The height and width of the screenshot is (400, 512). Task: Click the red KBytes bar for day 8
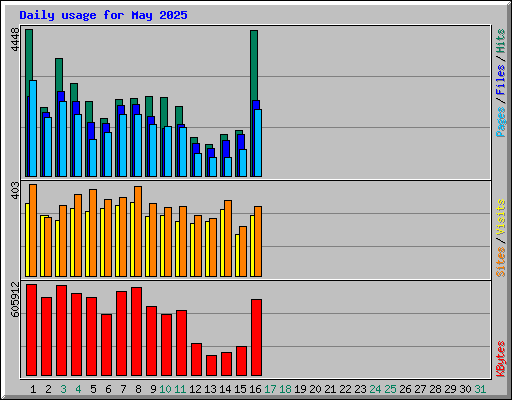tap(136, 331)
